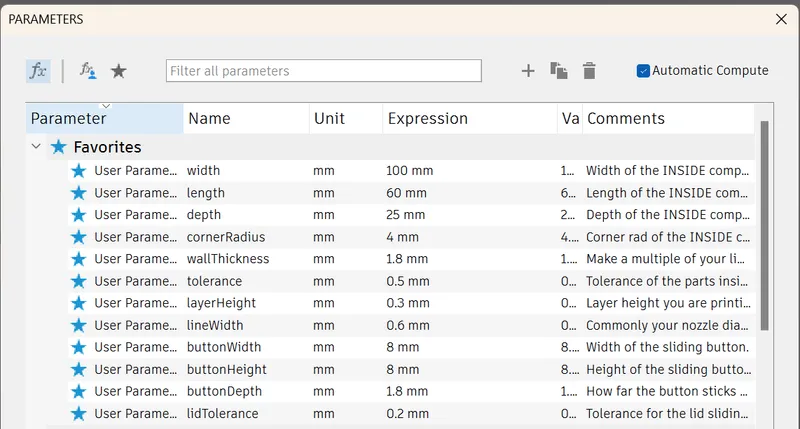The height and width of the screenshot is (429, 800).
Task: Toggle the lidTolerance favorite star
Action: pyautogui.click(x=79, y=413)
